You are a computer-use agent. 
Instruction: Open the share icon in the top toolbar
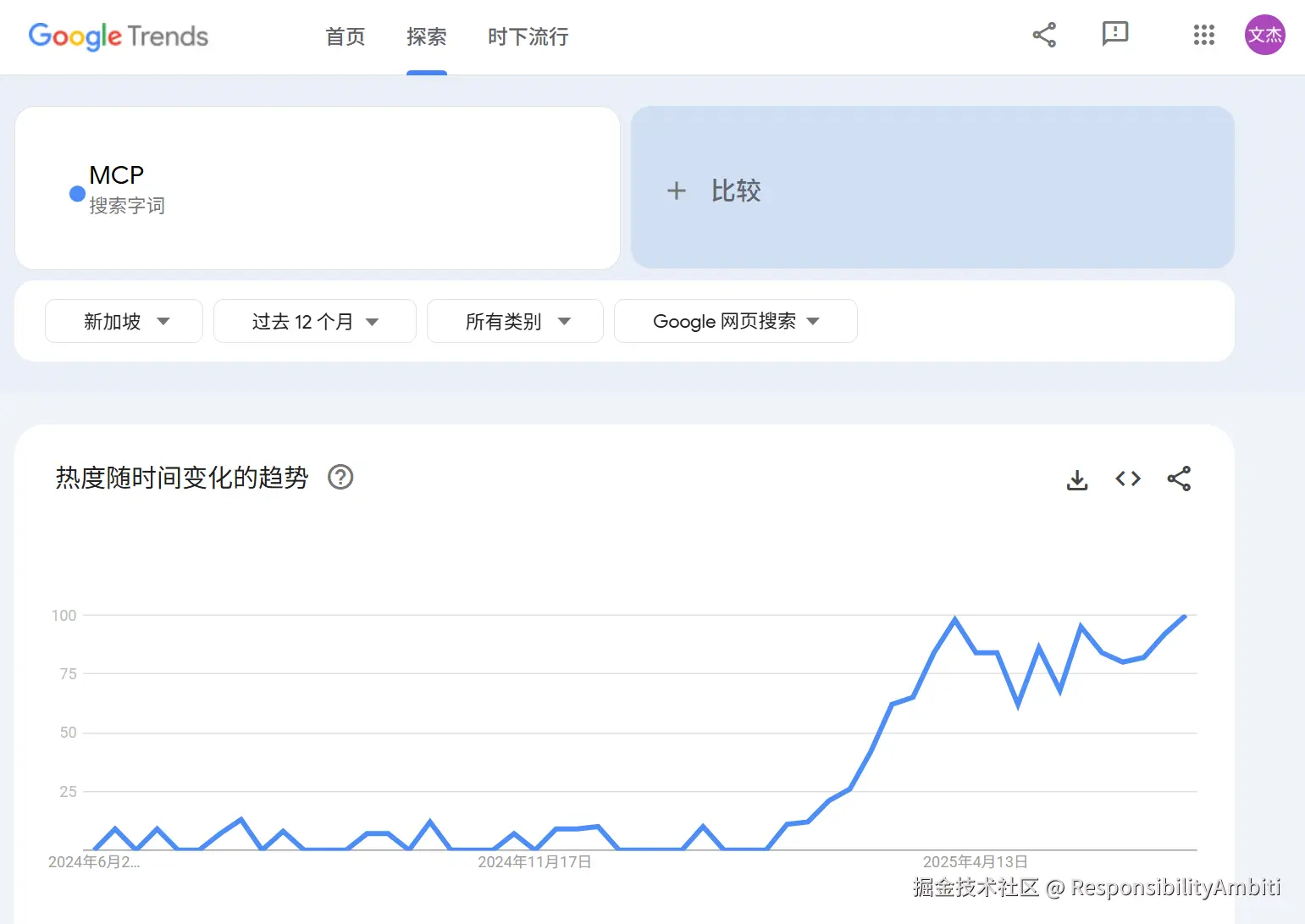tap(1044, 35)
